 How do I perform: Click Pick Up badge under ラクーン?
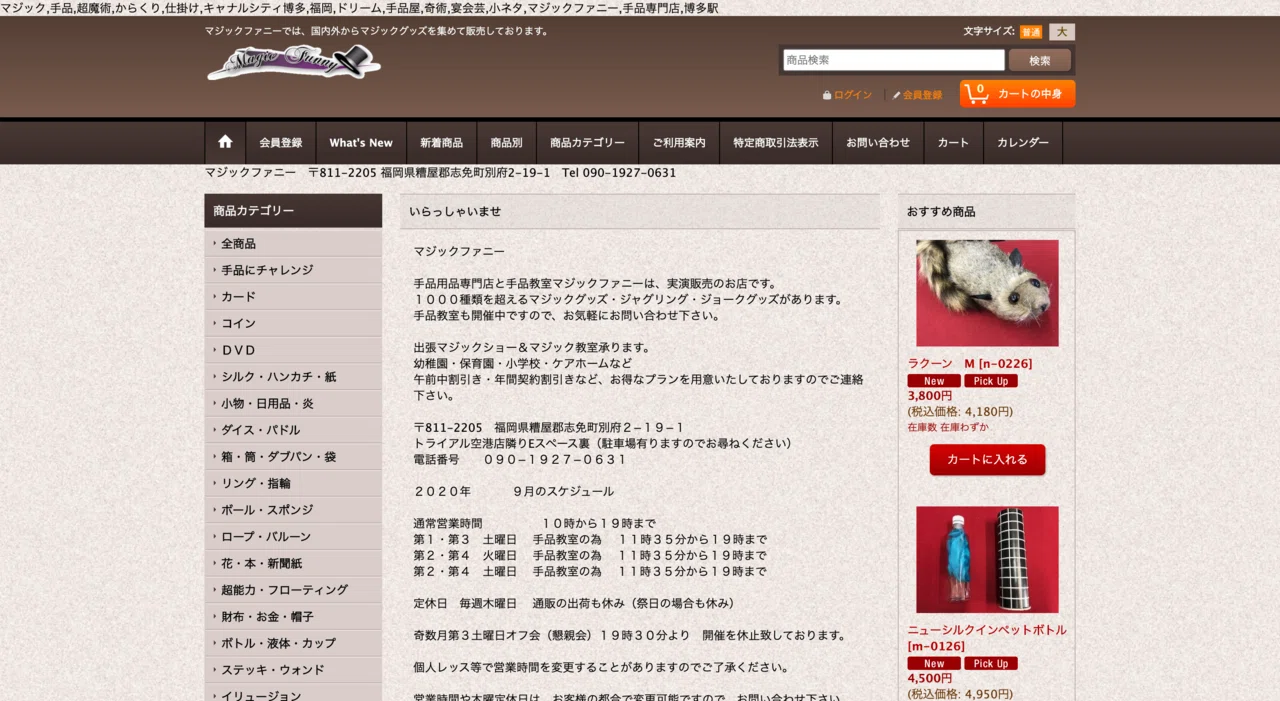pos(991,381)
